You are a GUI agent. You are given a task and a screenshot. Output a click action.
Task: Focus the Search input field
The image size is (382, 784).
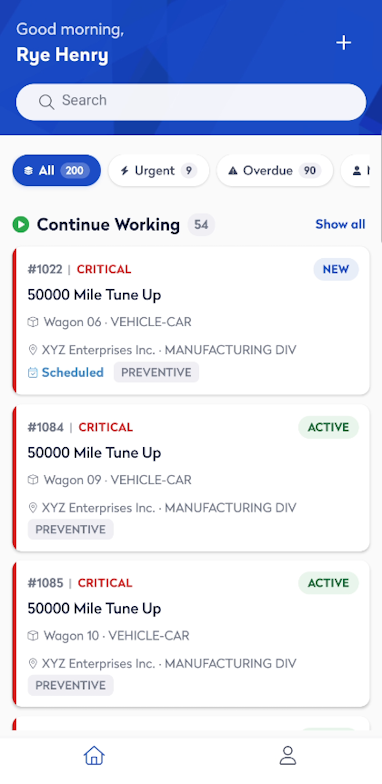(191, 102)
